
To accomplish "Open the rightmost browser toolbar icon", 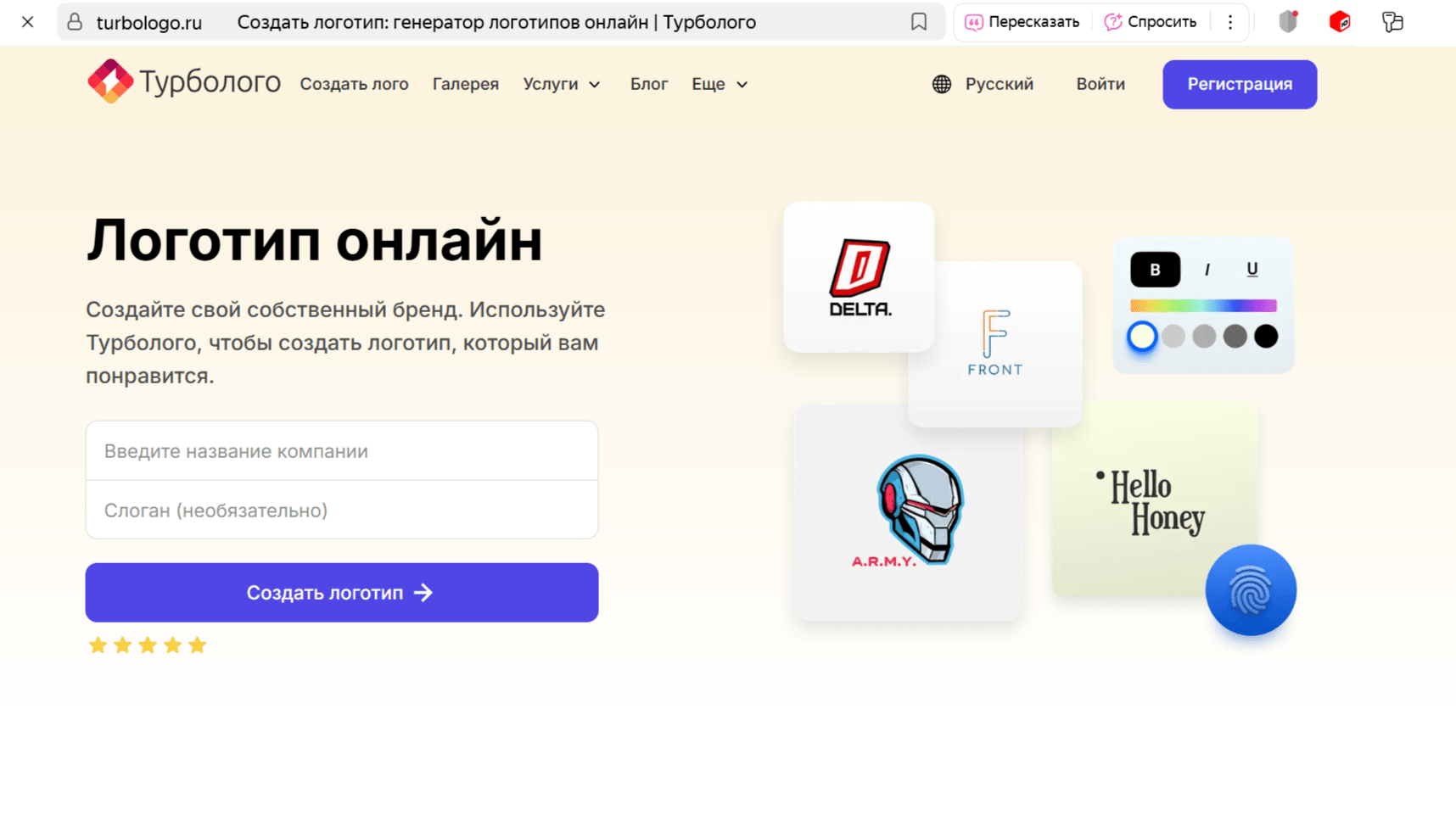I will coord(1392,22).
